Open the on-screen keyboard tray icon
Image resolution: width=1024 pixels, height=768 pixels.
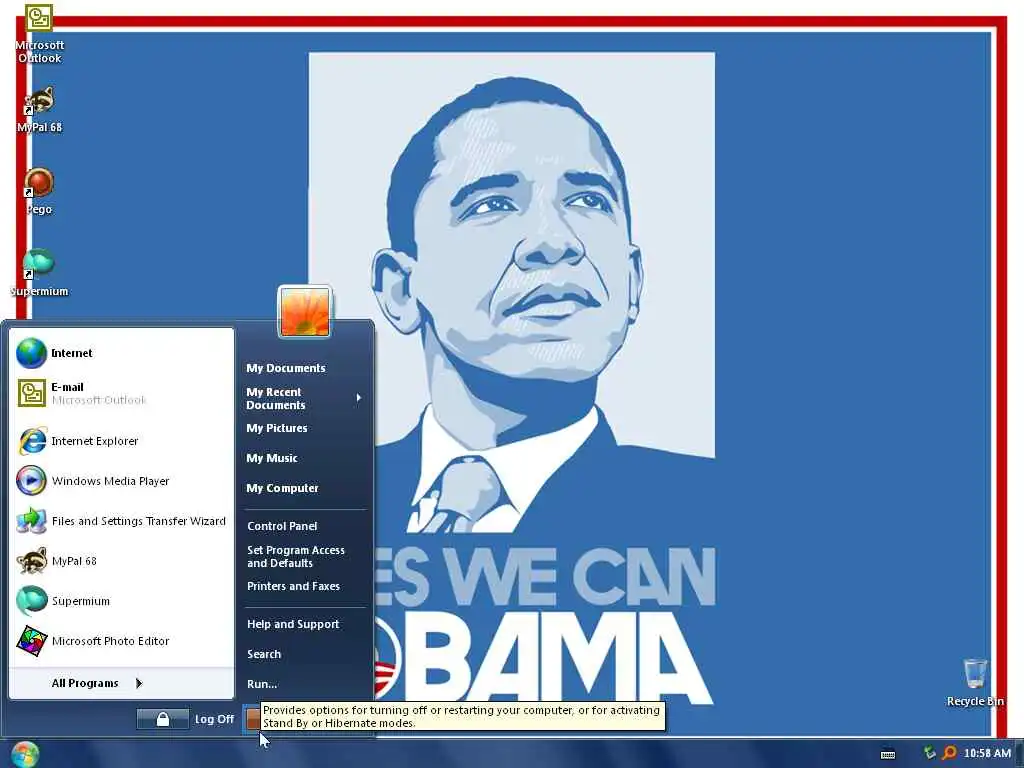tap(888, 754)
